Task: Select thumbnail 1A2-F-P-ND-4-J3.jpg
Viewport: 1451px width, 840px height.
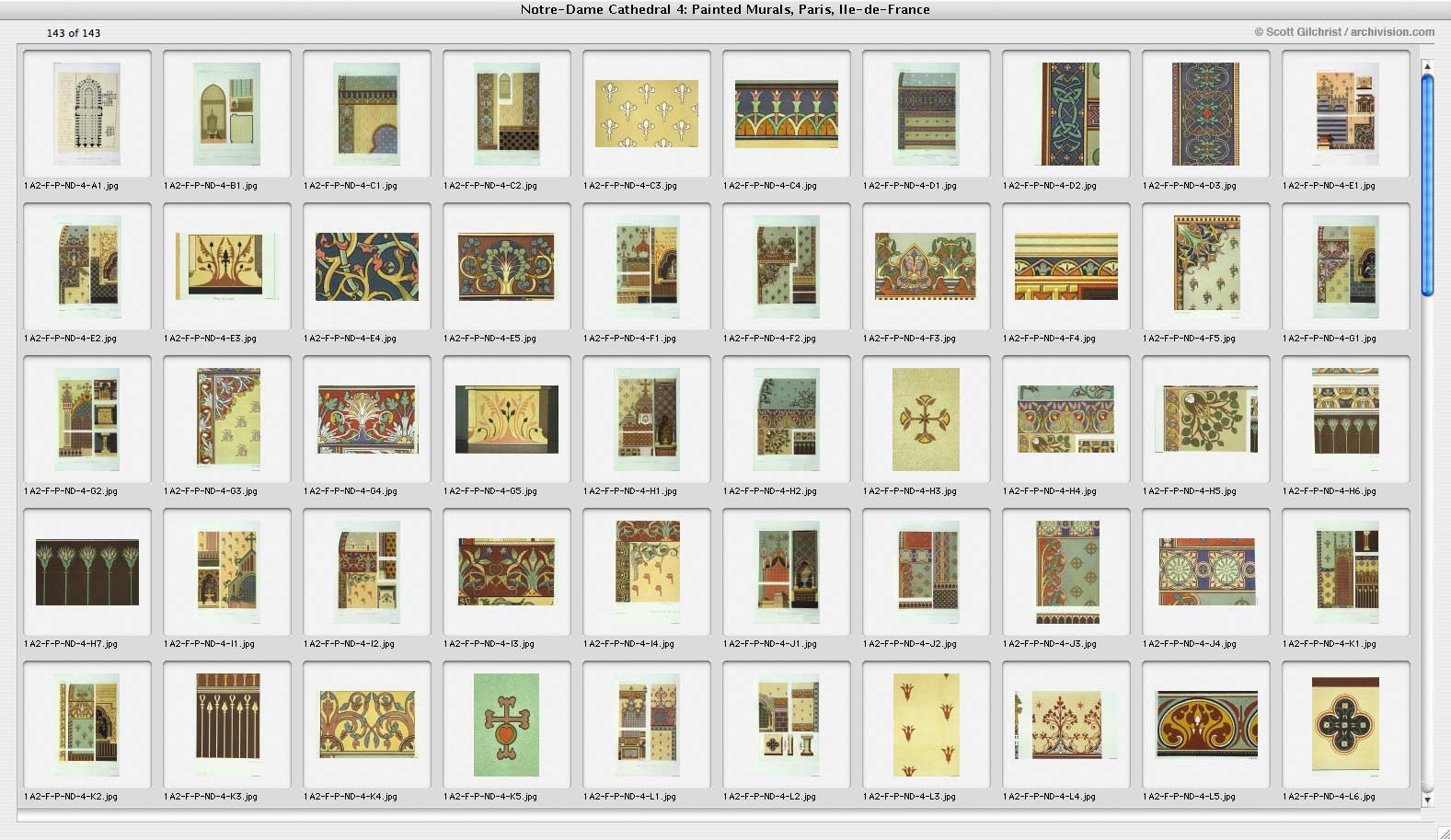Action: (1066, 571)
